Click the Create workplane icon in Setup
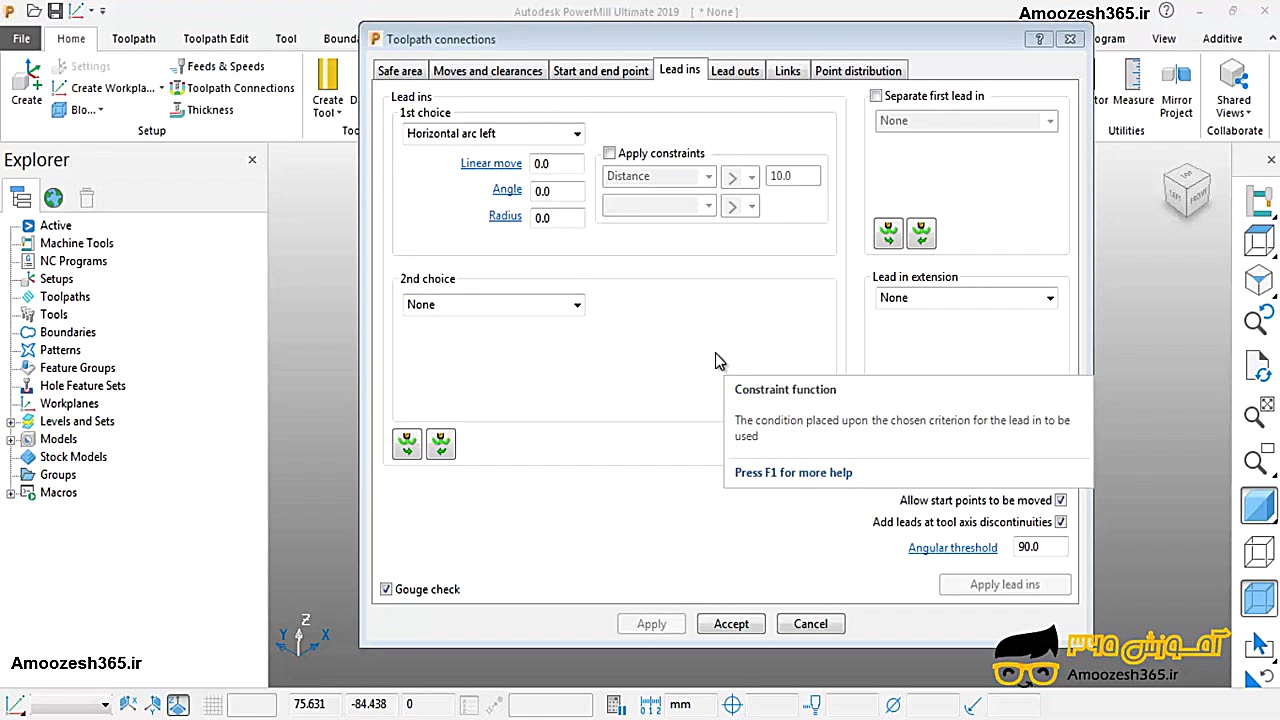 point(60,88)
